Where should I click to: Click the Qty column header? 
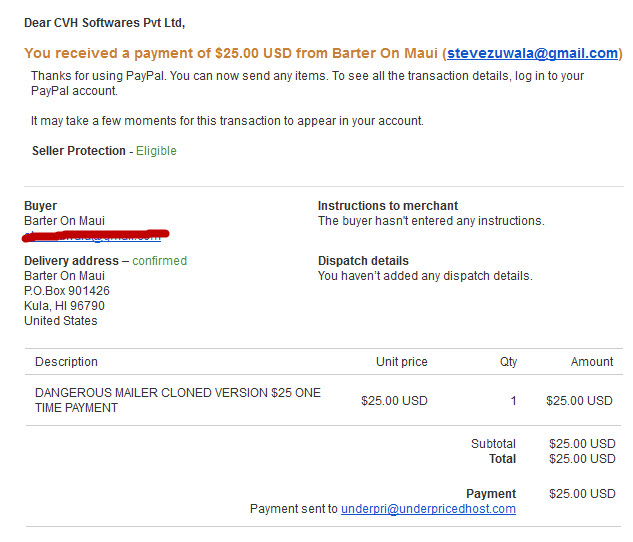click(x=508, y=362)
